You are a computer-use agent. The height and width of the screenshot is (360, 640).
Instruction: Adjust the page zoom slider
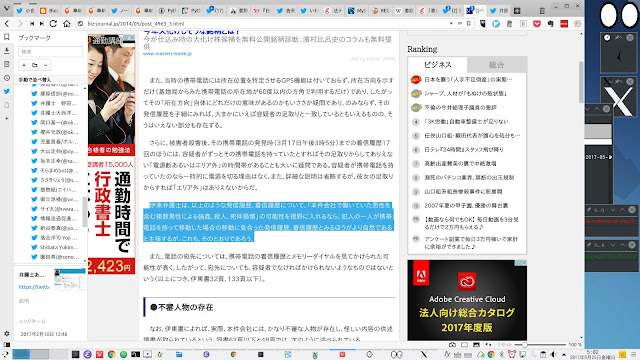[541, 345]
